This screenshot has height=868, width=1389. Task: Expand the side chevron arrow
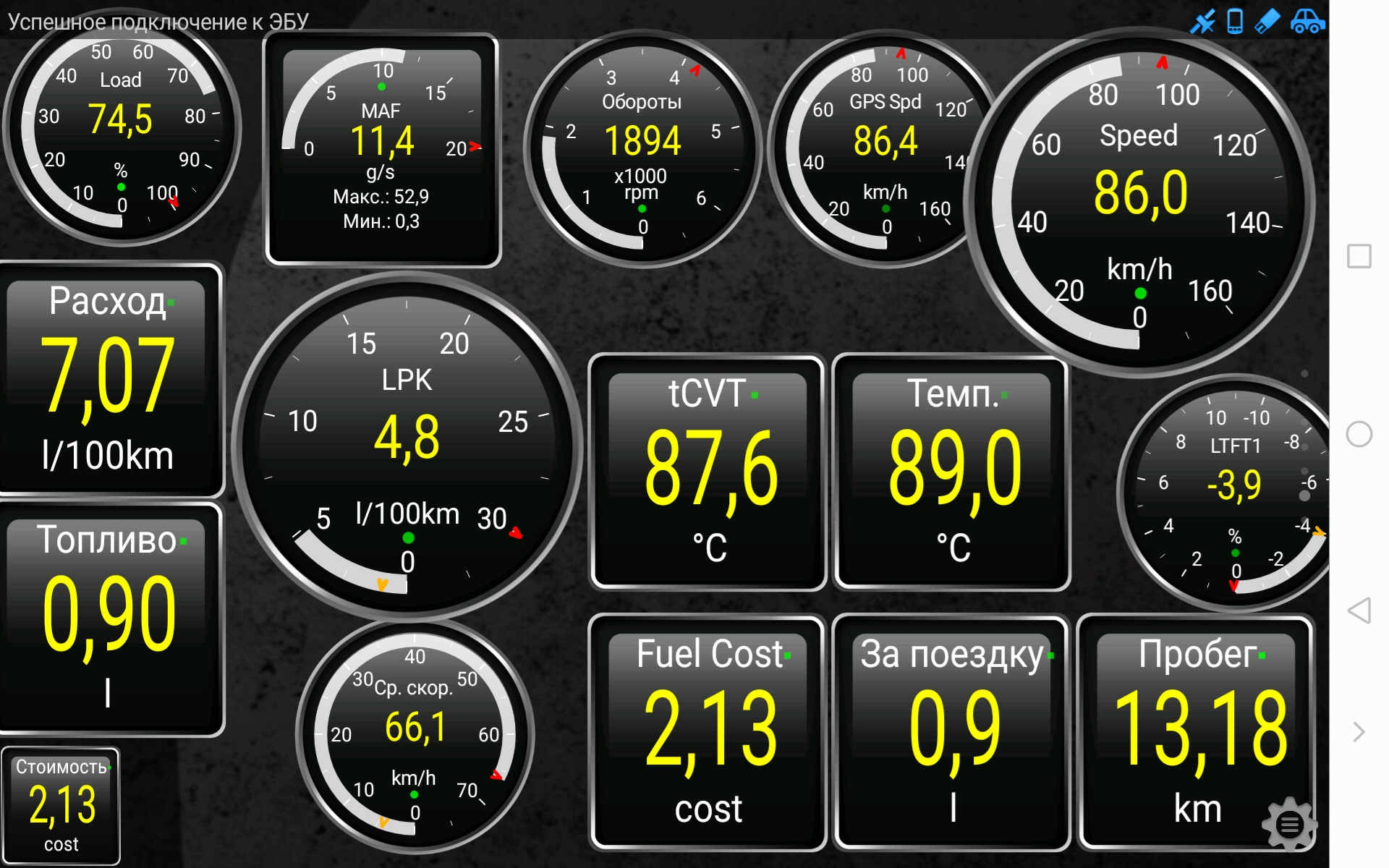(1359, 732)
